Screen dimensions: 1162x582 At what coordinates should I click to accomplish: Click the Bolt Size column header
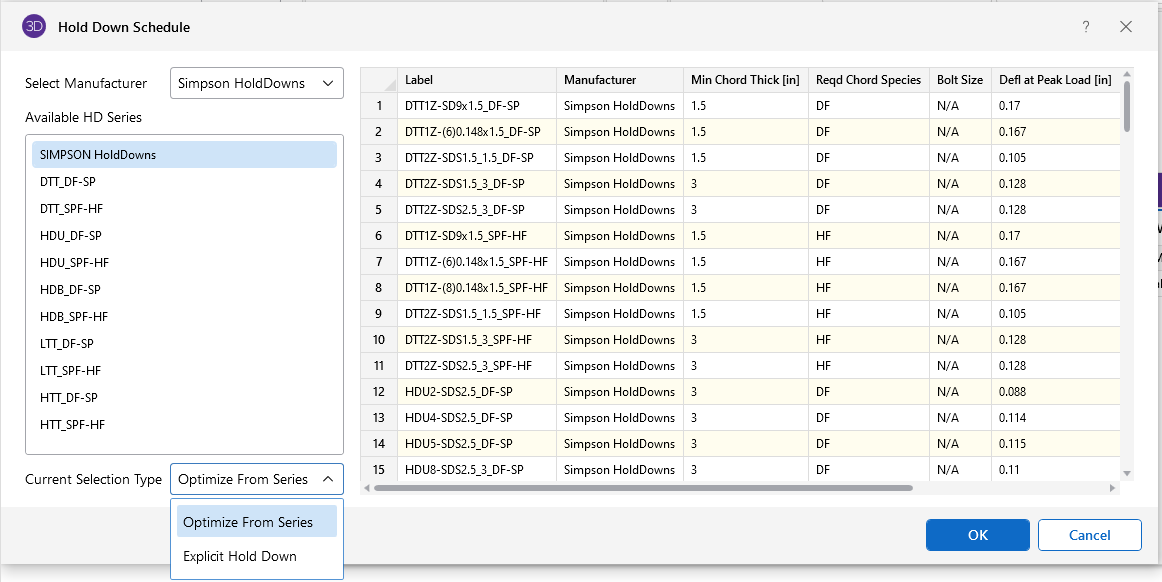click(x=959, y=80)
